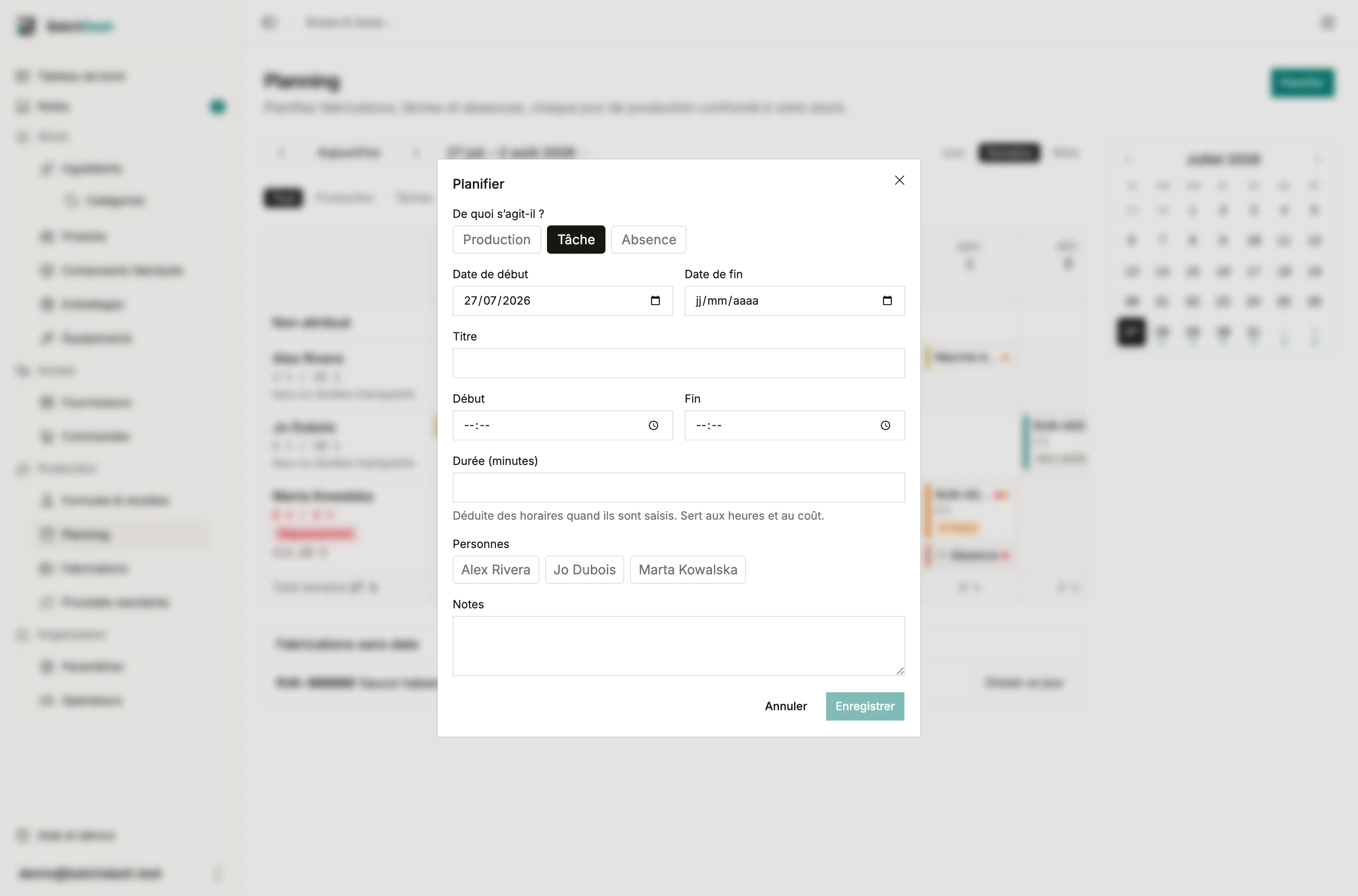Click into the Notes text area
This screenshot has height=896, width=1358.
(679, 646)
